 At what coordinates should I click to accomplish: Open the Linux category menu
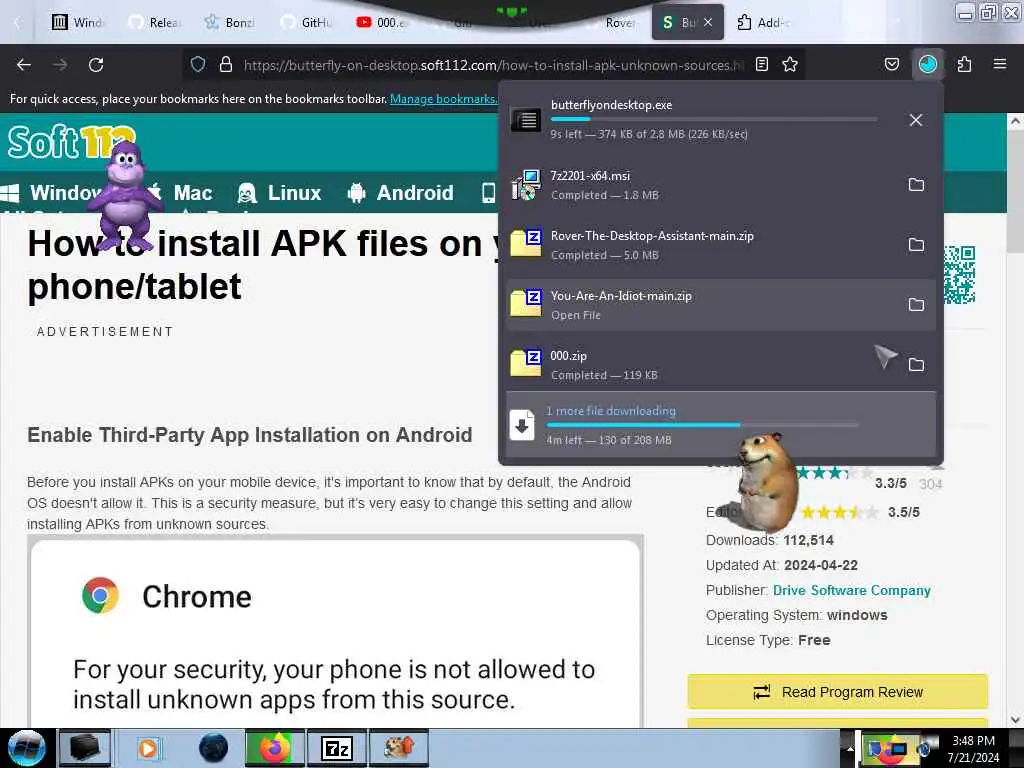click(280, 193)
